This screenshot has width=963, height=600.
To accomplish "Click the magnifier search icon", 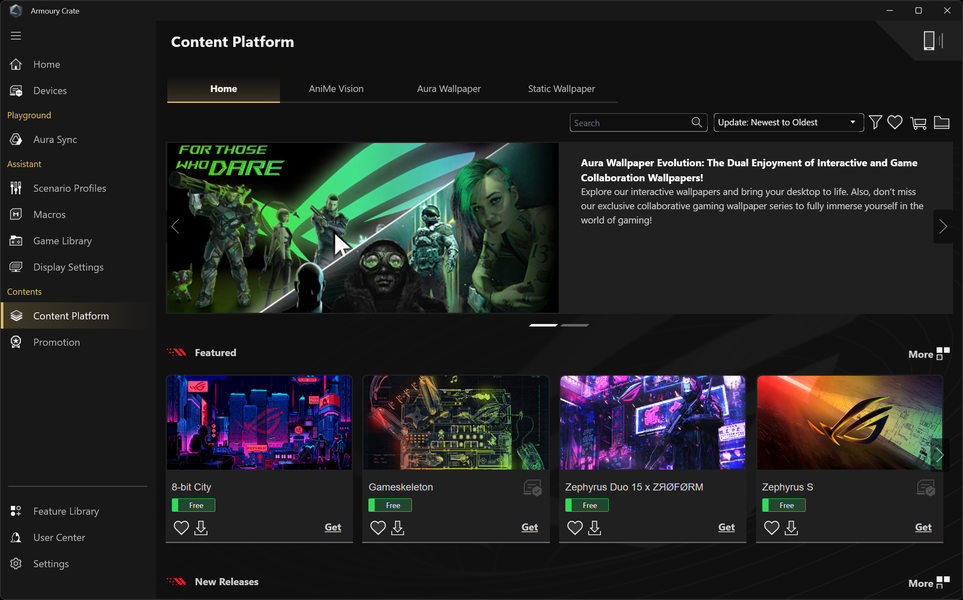I will coord(696,122).
